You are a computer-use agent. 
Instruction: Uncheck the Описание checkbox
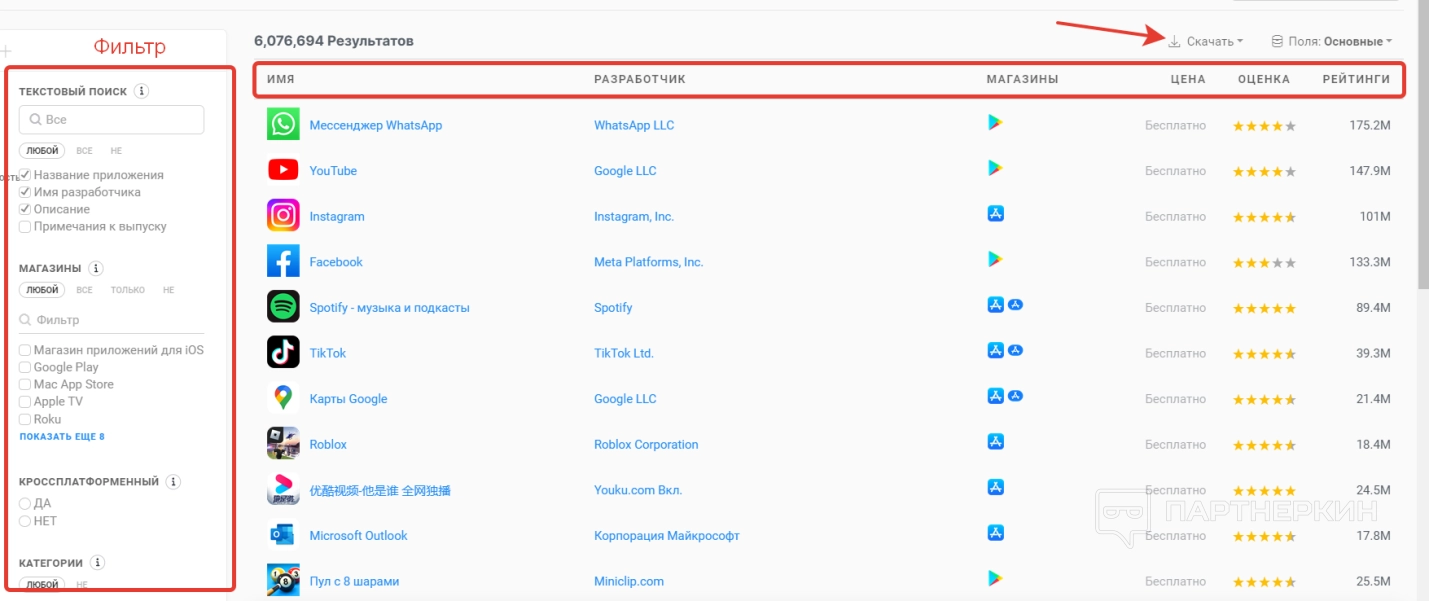tap(25, 209)
